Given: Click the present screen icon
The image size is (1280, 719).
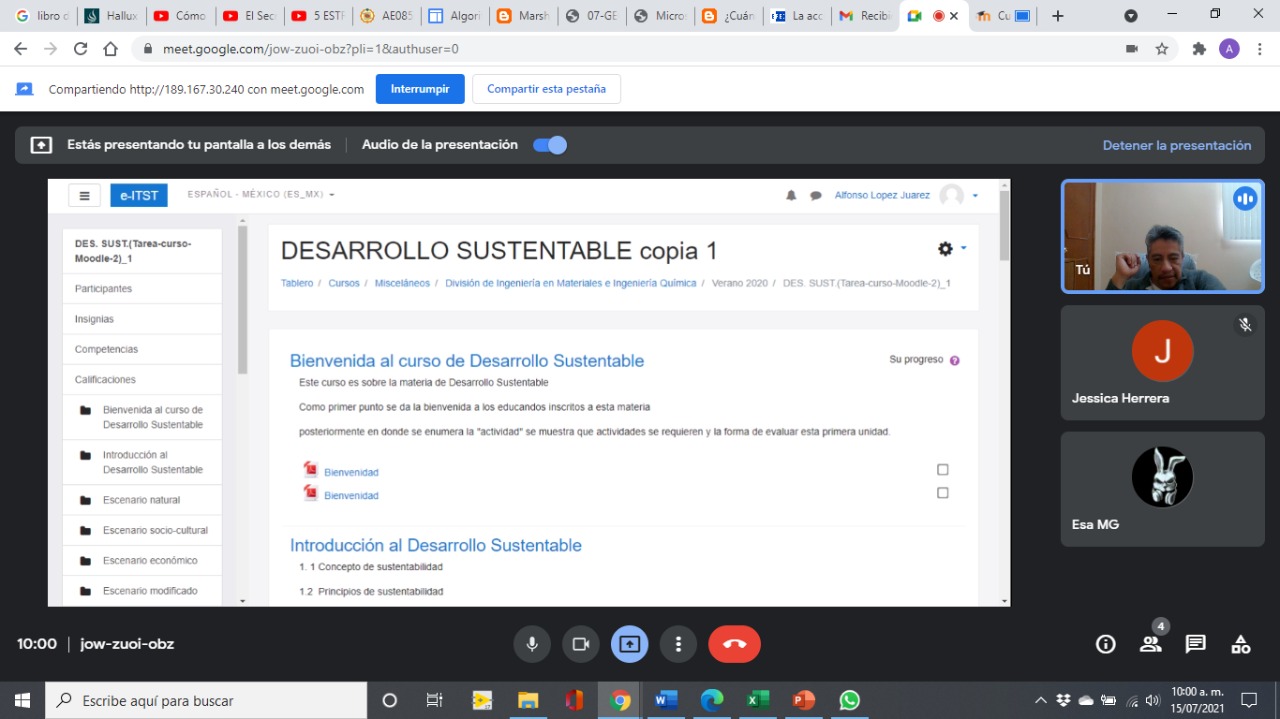Looking at the screenshot, I should 629,644.
